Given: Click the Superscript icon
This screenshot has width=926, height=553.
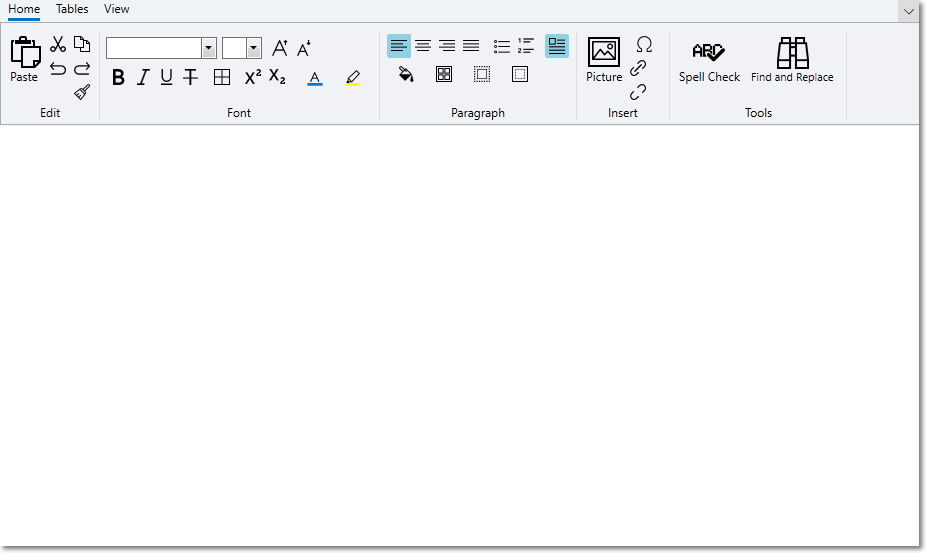Looking at the screenshot, I should tap(253, 77).
